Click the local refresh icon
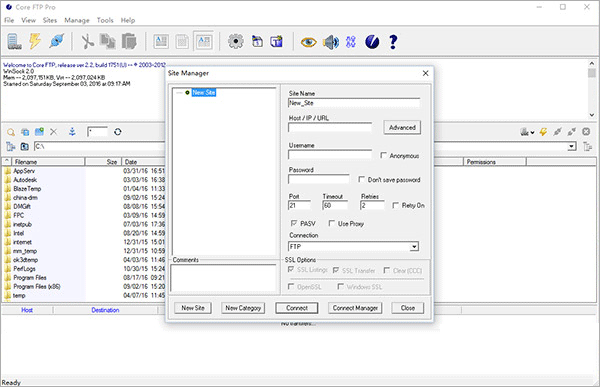 click(x=118, y=132)
